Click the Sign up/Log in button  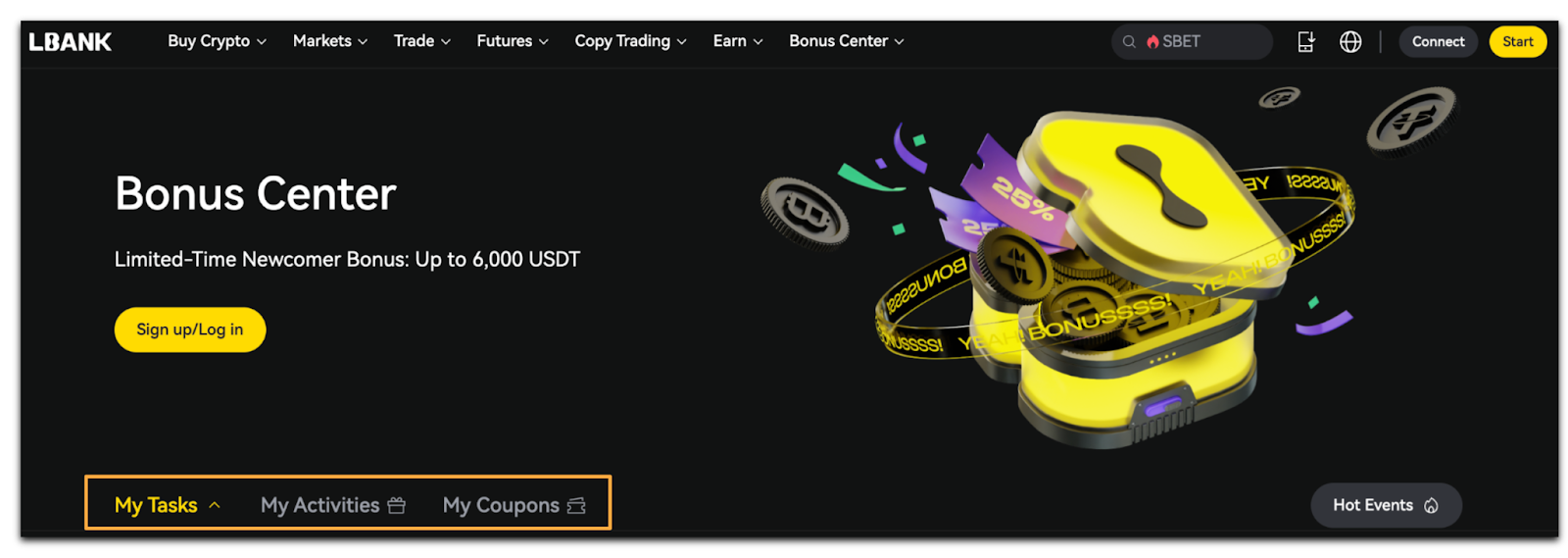[x=190, y=330]
